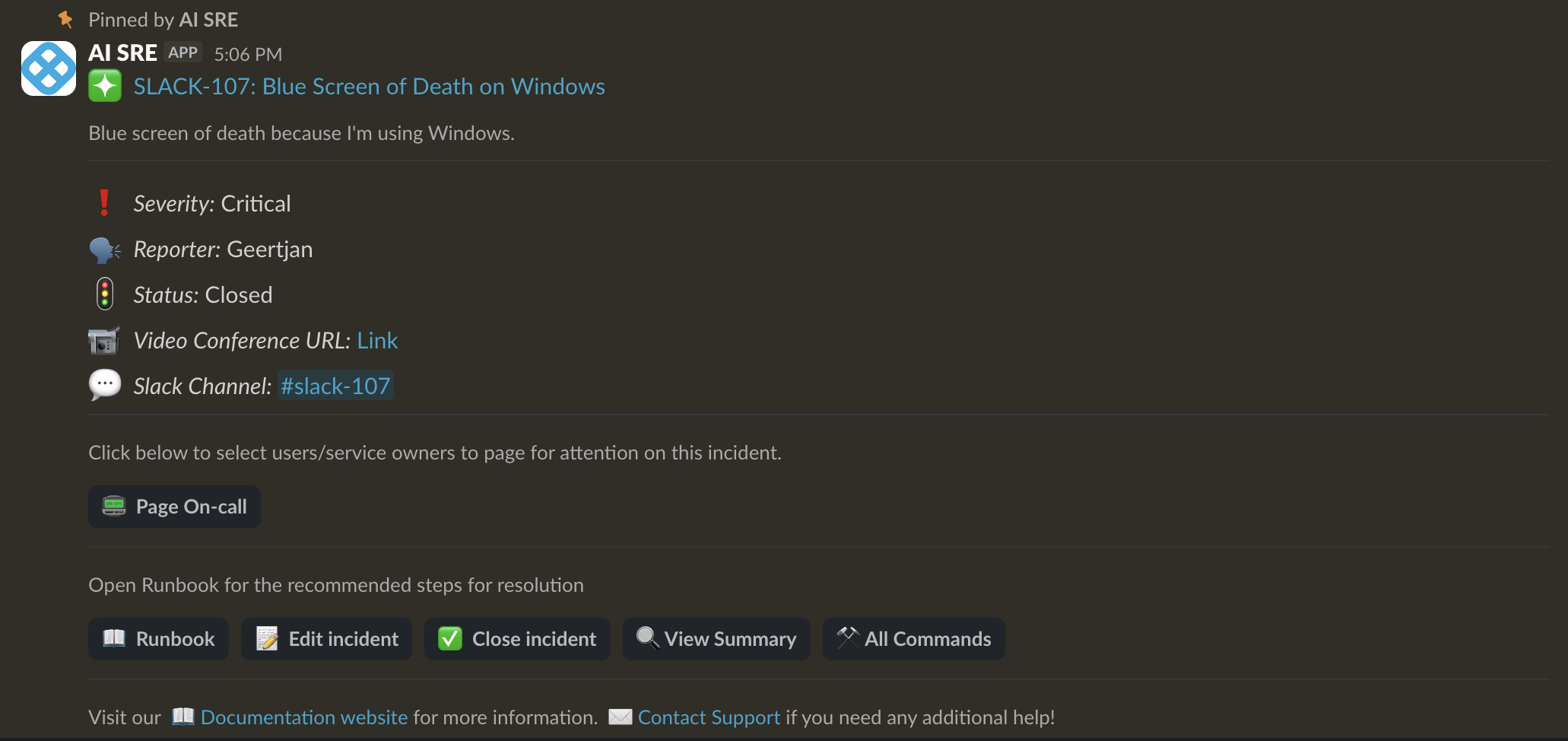1568x741 pixels.
Task: Click the 'Blue screen of death because I'm using Windows.' text
Action: [x=301, y=133]
